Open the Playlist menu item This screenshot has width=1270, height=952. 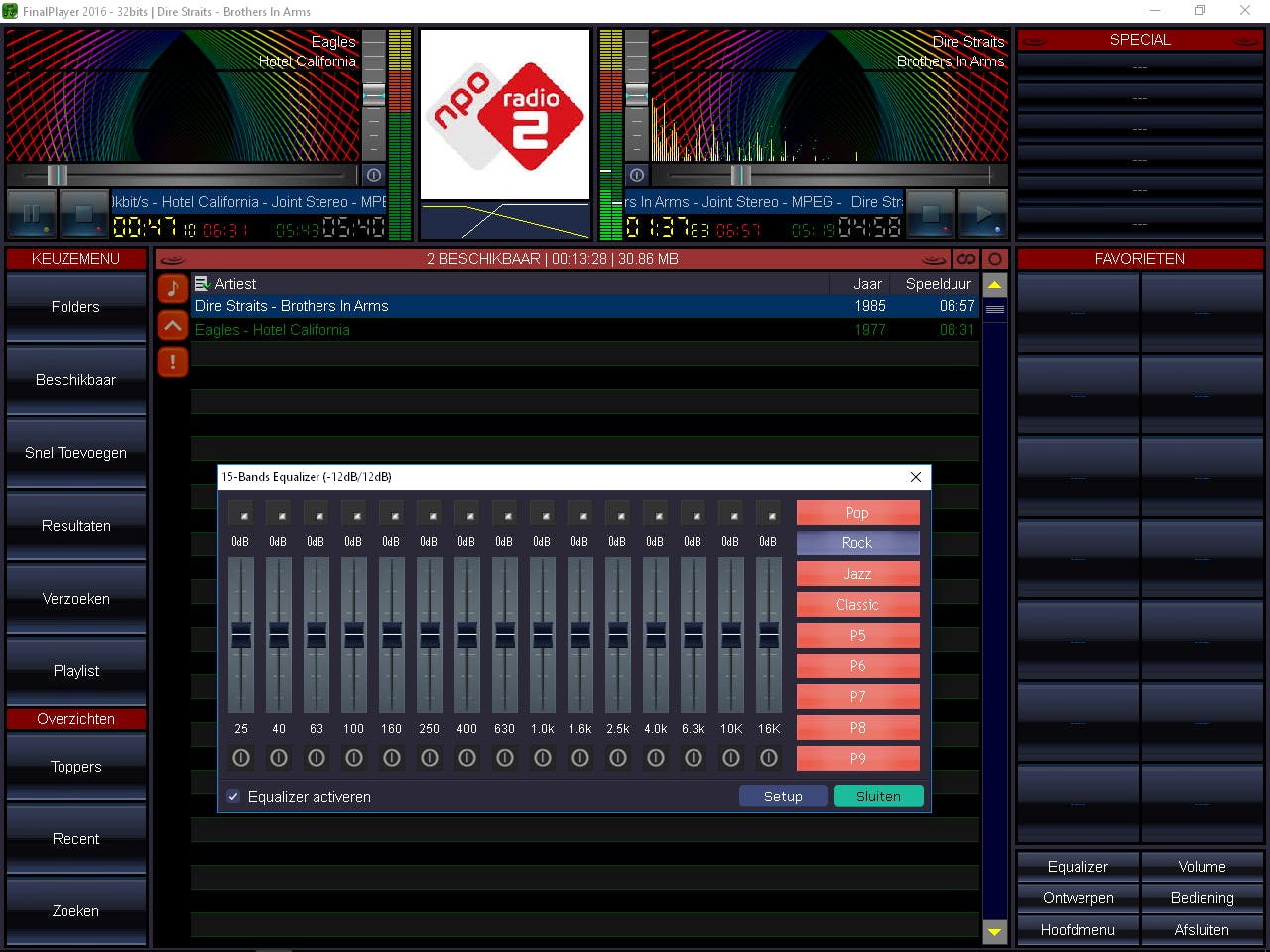(x=76, y=671)
